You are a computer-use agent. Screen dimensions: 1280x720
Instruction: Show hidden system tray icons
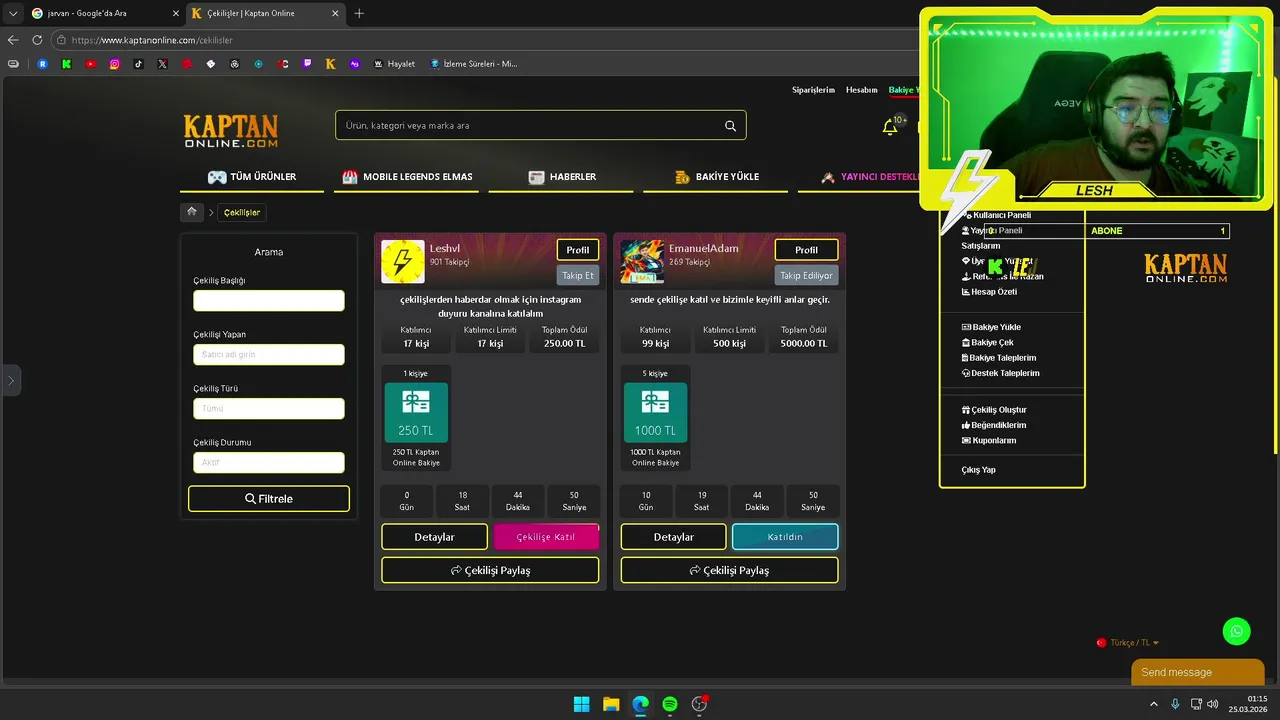[x=1153, y=704]
